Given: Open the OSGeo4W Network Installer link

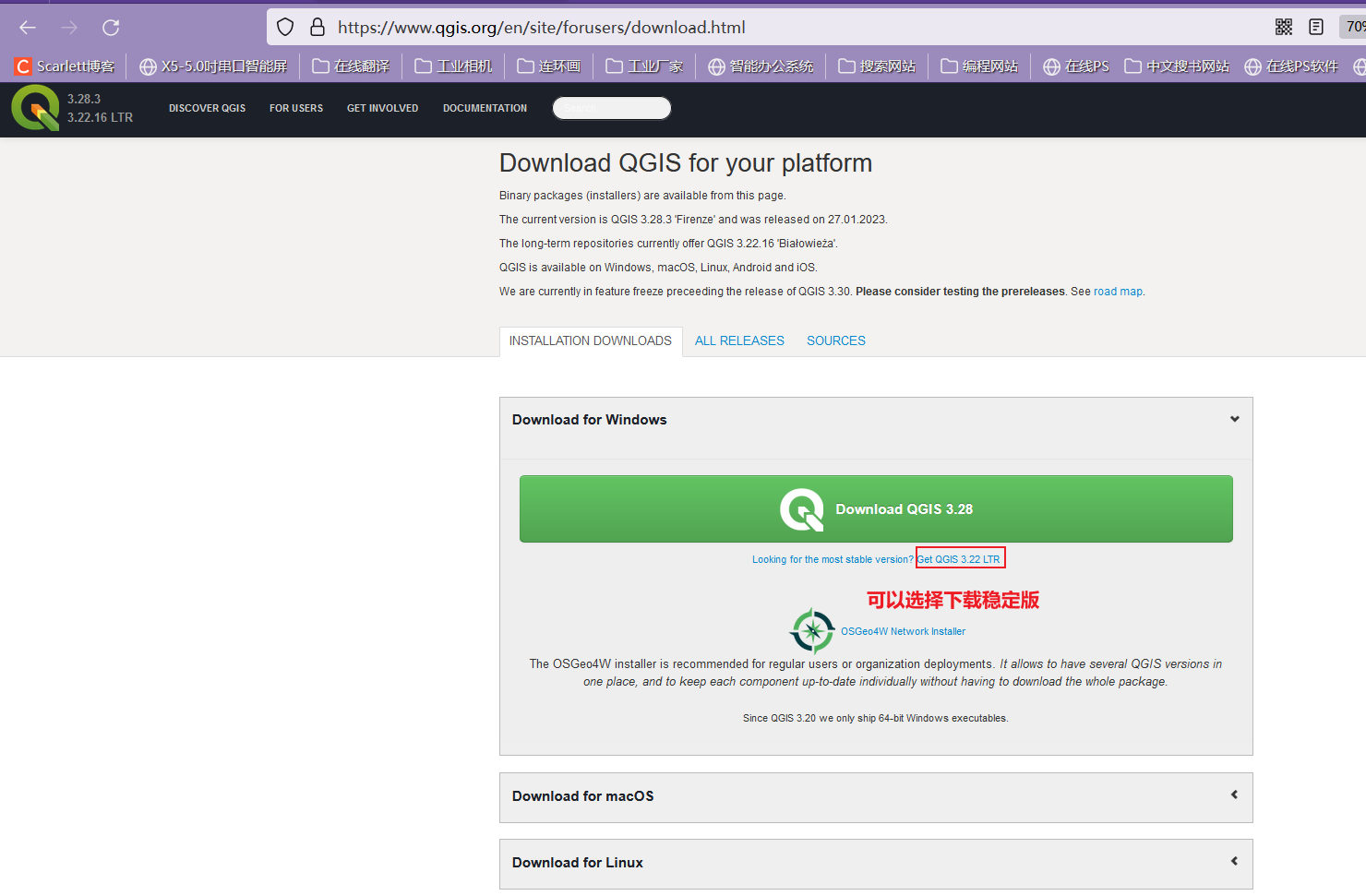Looking at the screenshot, I should click(x=903, y=632).
